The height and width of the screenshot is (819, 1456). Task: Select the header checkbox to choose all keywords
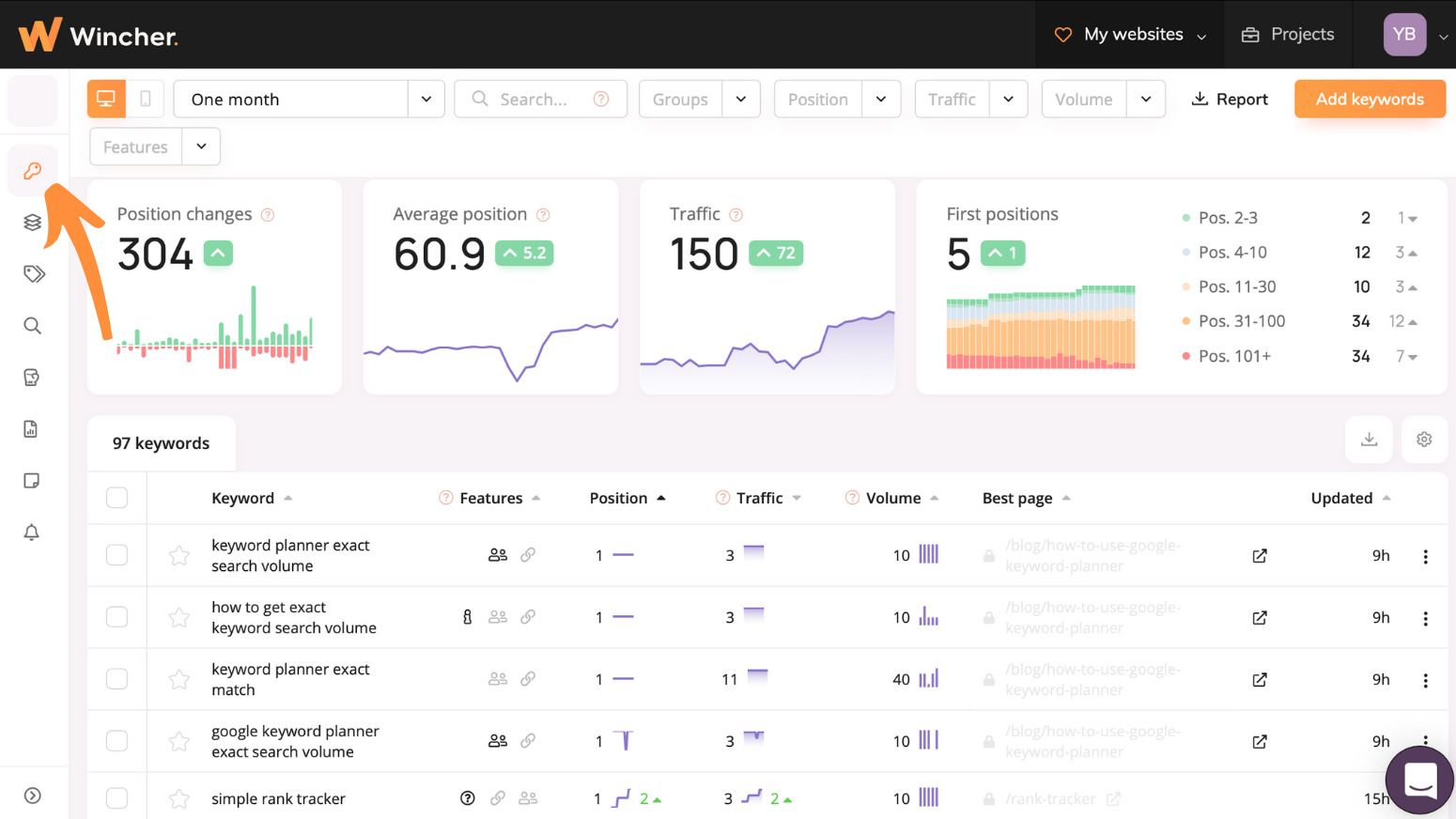pos(116,498)
